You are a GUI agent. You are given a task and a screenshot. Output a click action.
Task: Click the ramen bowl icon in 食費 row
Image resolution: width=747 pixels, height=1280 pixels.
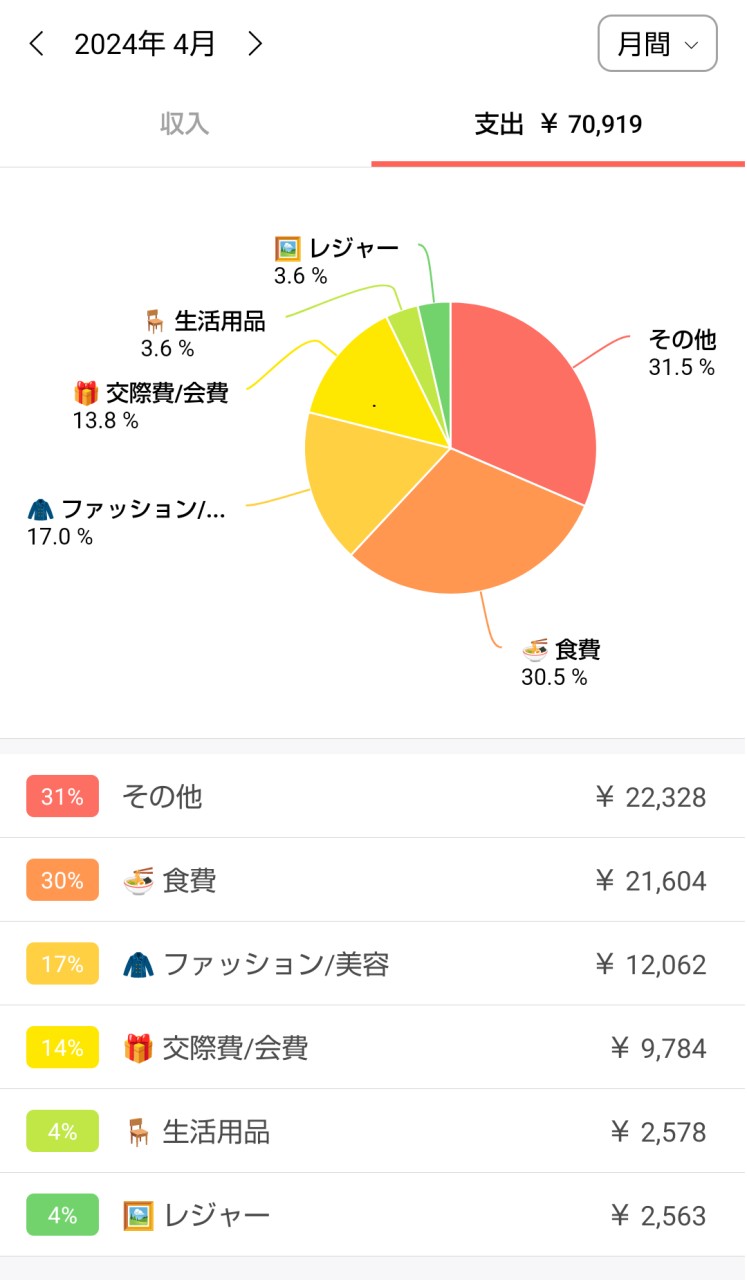138,881
